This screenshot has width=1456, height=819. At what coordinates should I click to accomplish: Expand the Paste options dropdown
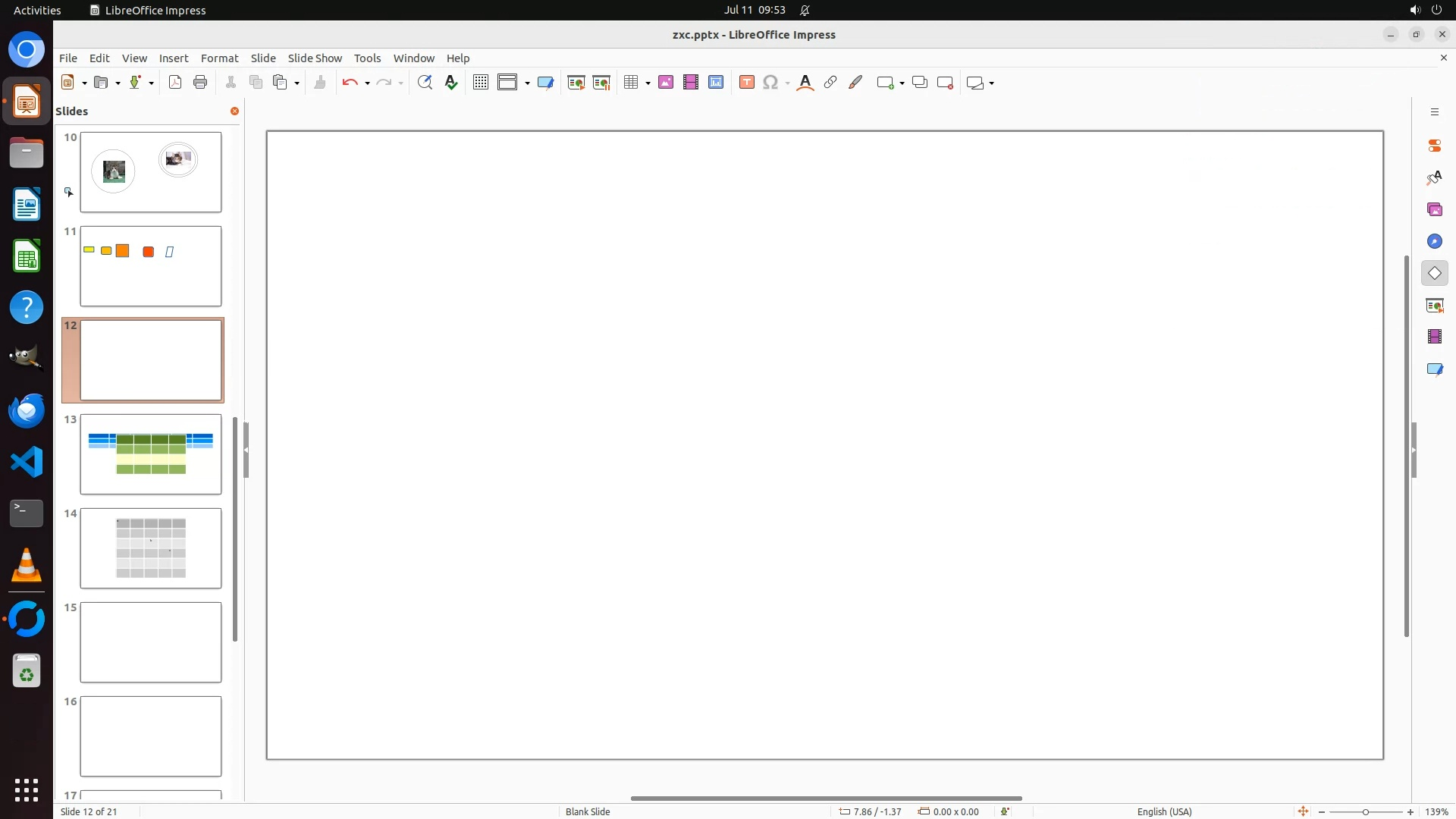click(297, 83)
